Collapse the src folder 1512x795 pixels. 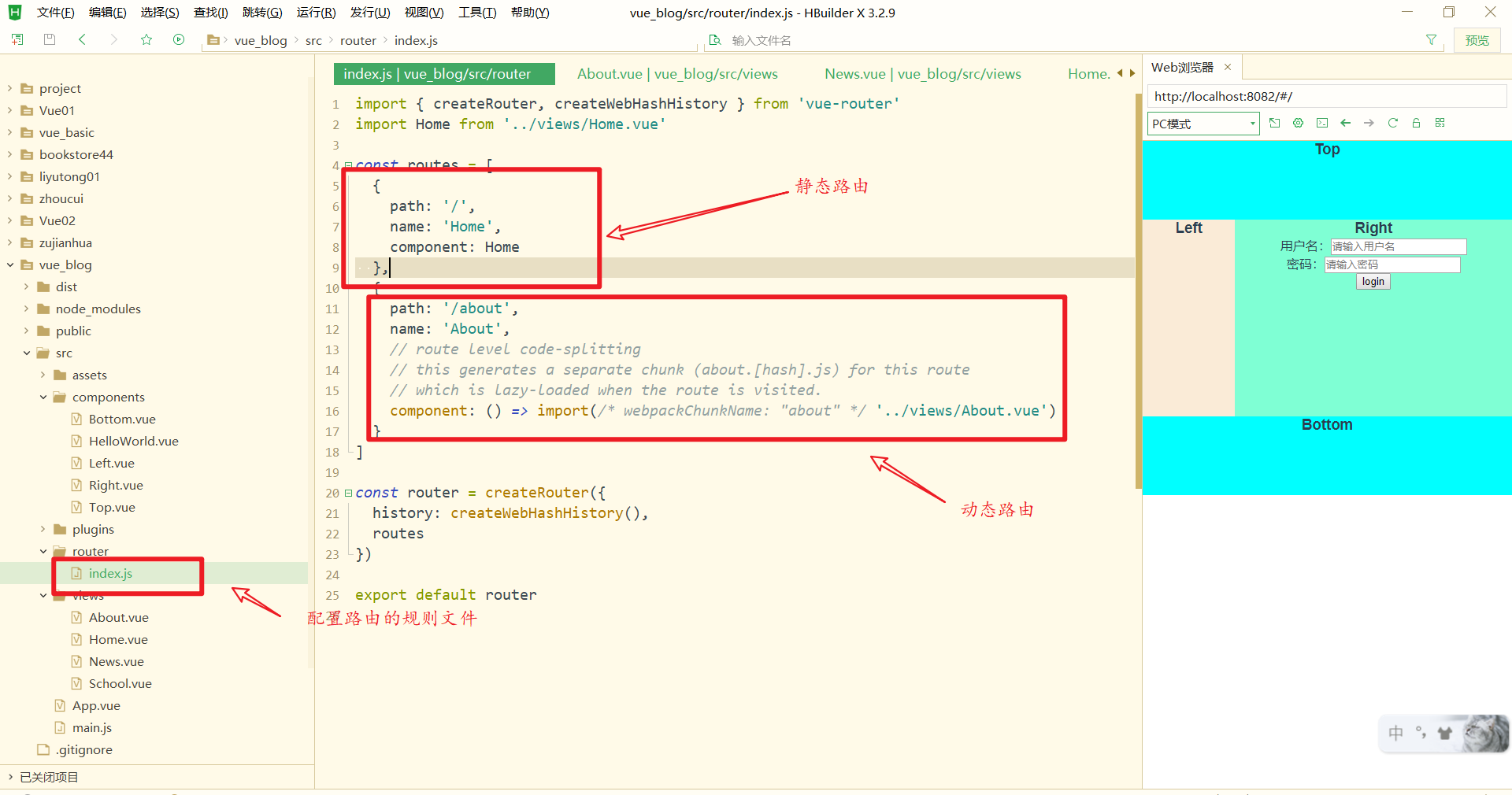(x=27, y=353)
